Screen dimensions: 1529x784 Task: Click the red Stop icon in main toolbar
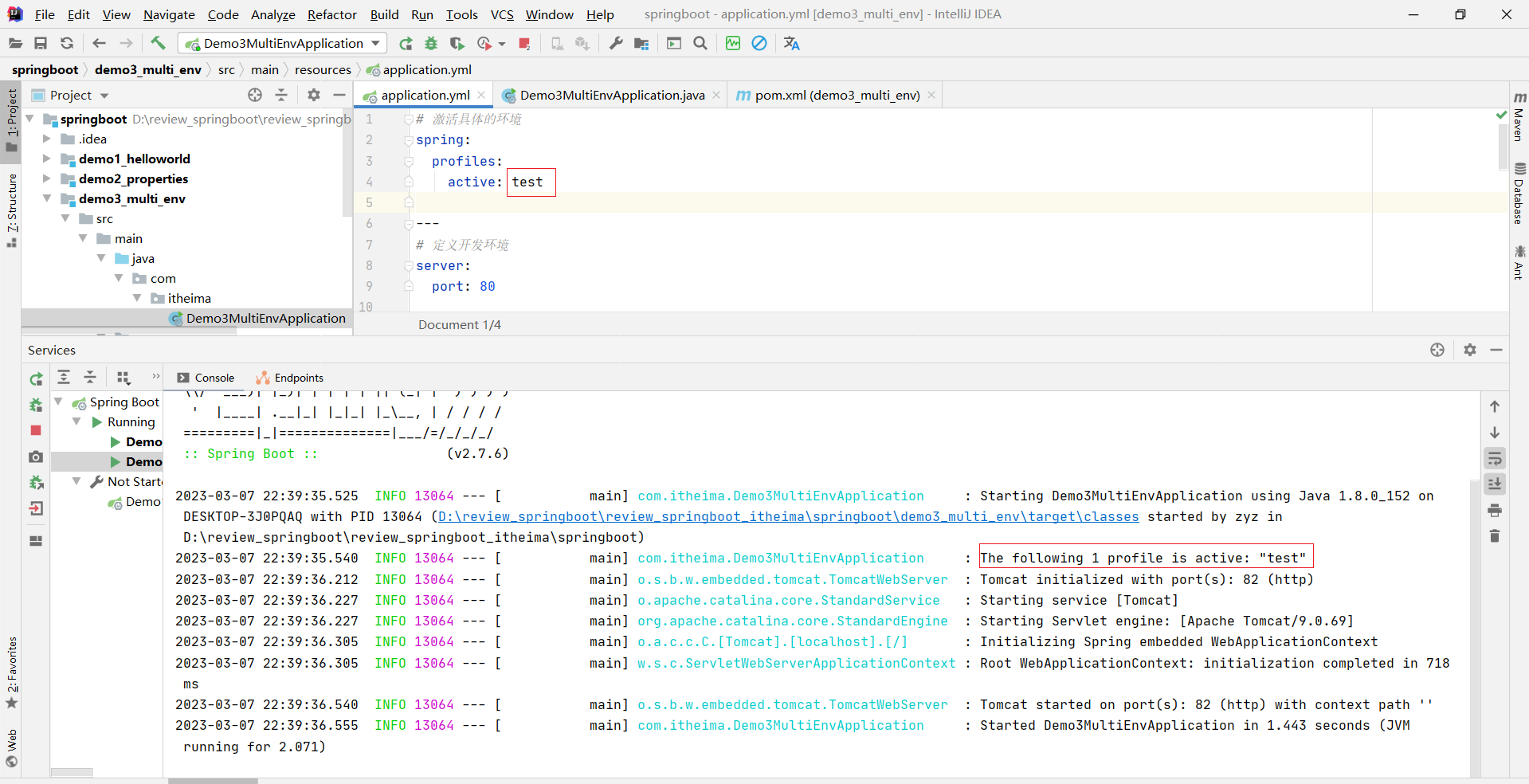(524, 43)
